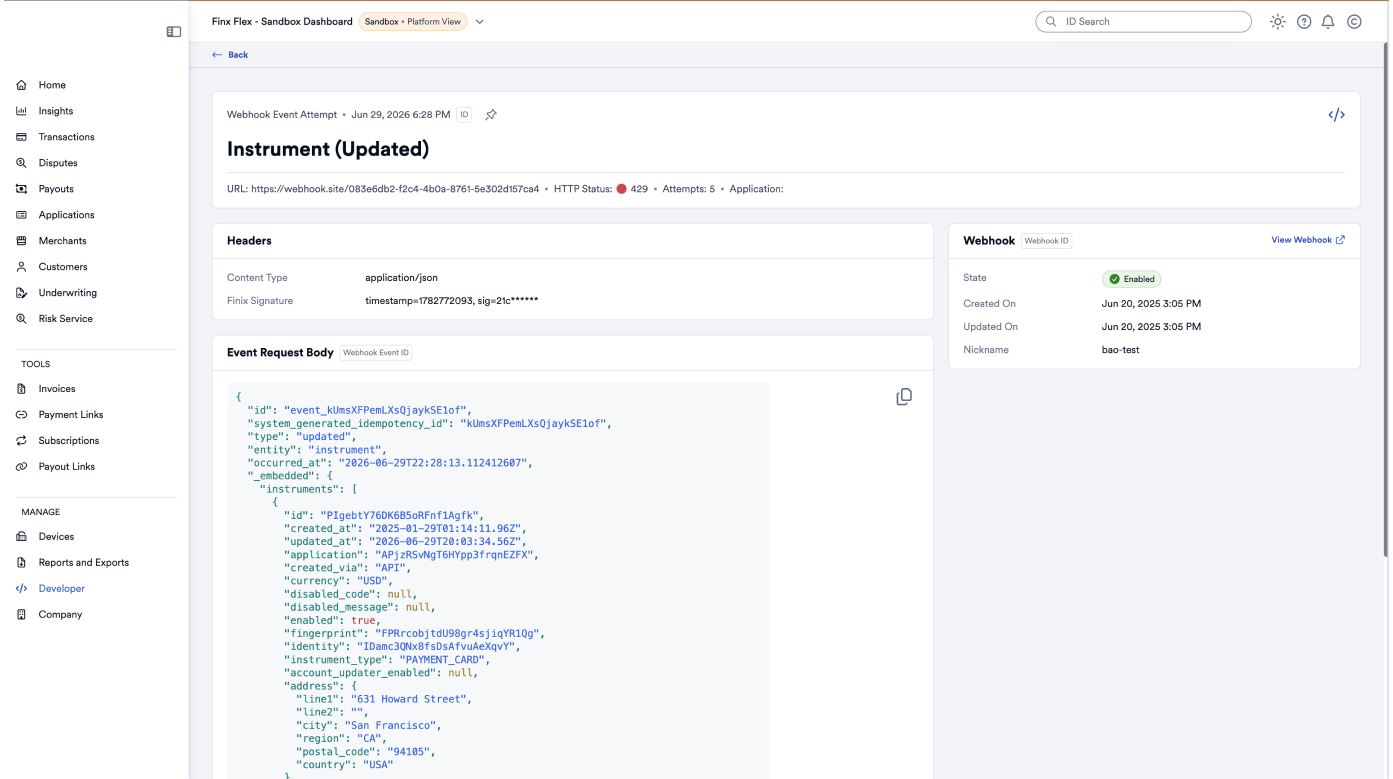1393x779 pixels.
Task: Open the View Webhook link
Action: (x=1308, y=240)
